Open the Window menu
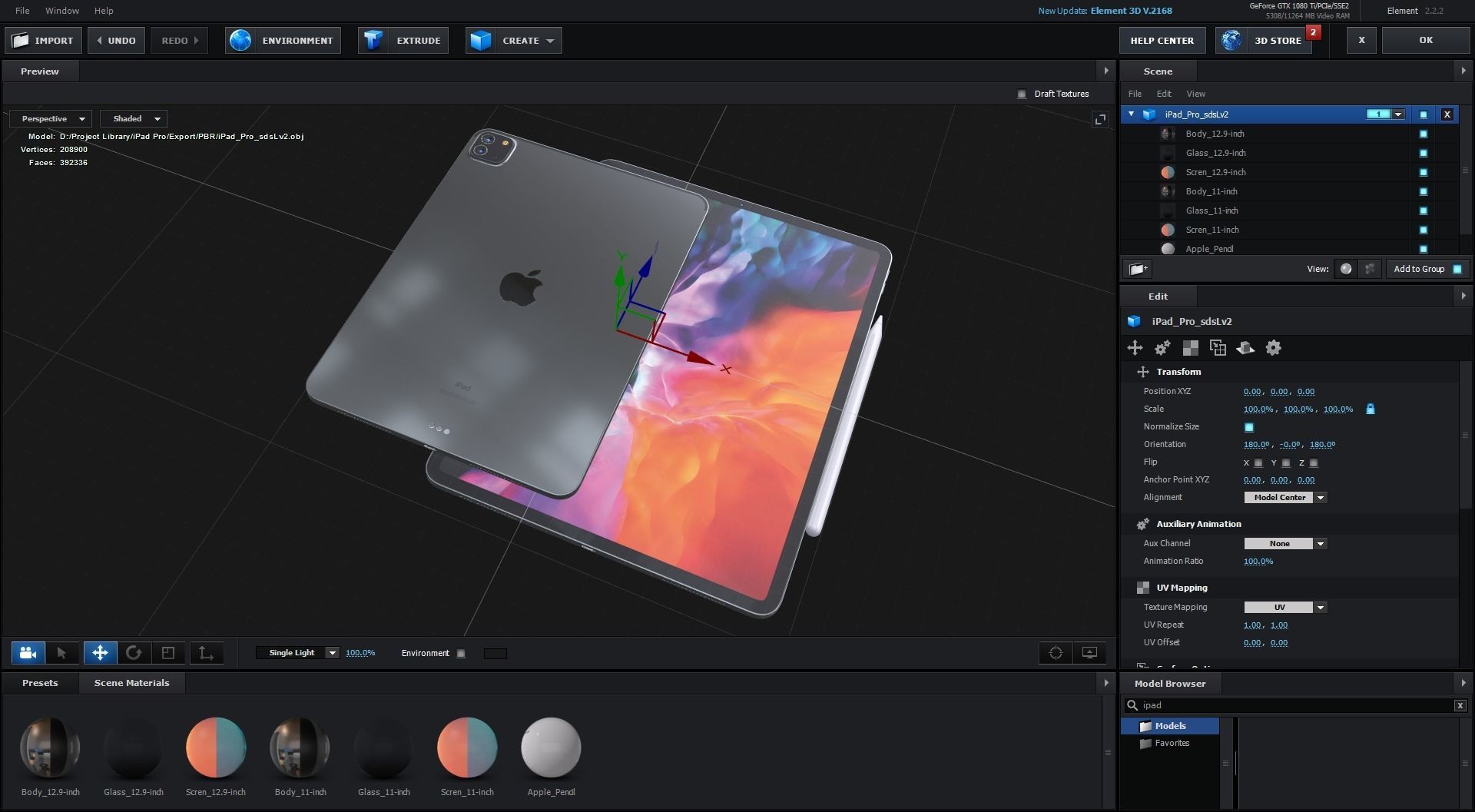The height and width of the screenshot is (812, 1475). (x=62, y=11)
